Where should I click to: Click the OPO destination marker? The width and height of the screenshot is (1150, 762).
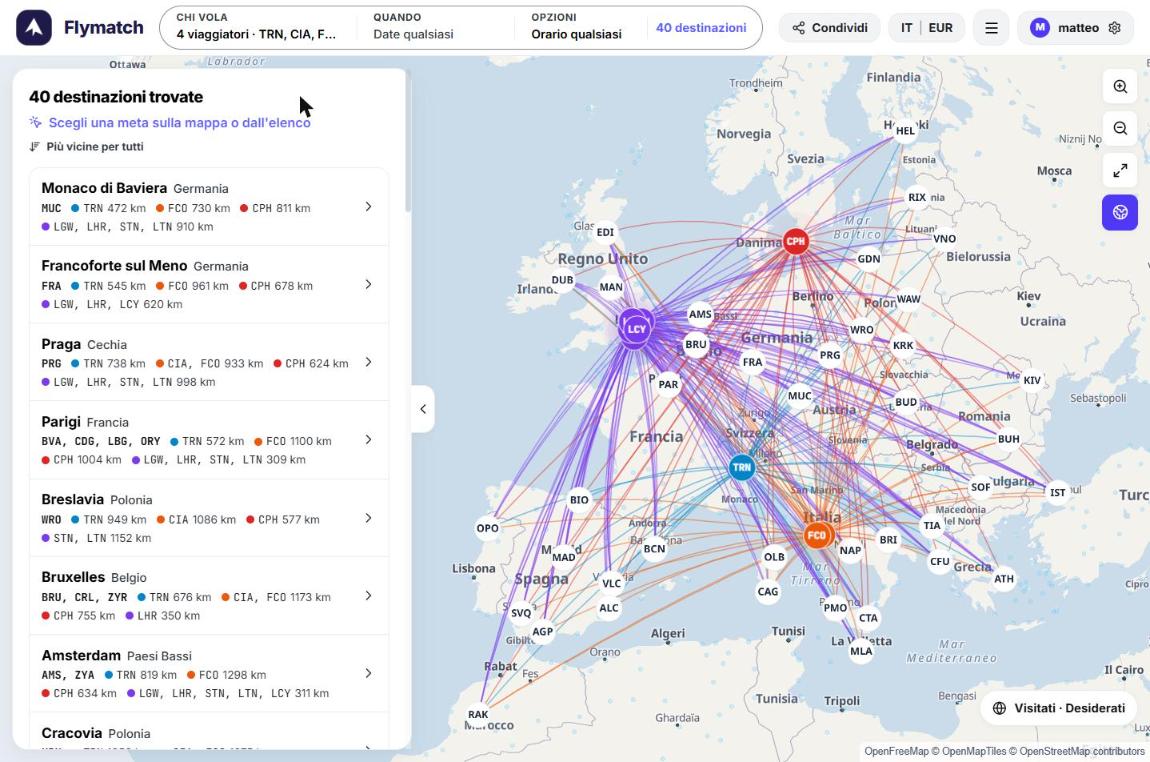tap(488, 528)
